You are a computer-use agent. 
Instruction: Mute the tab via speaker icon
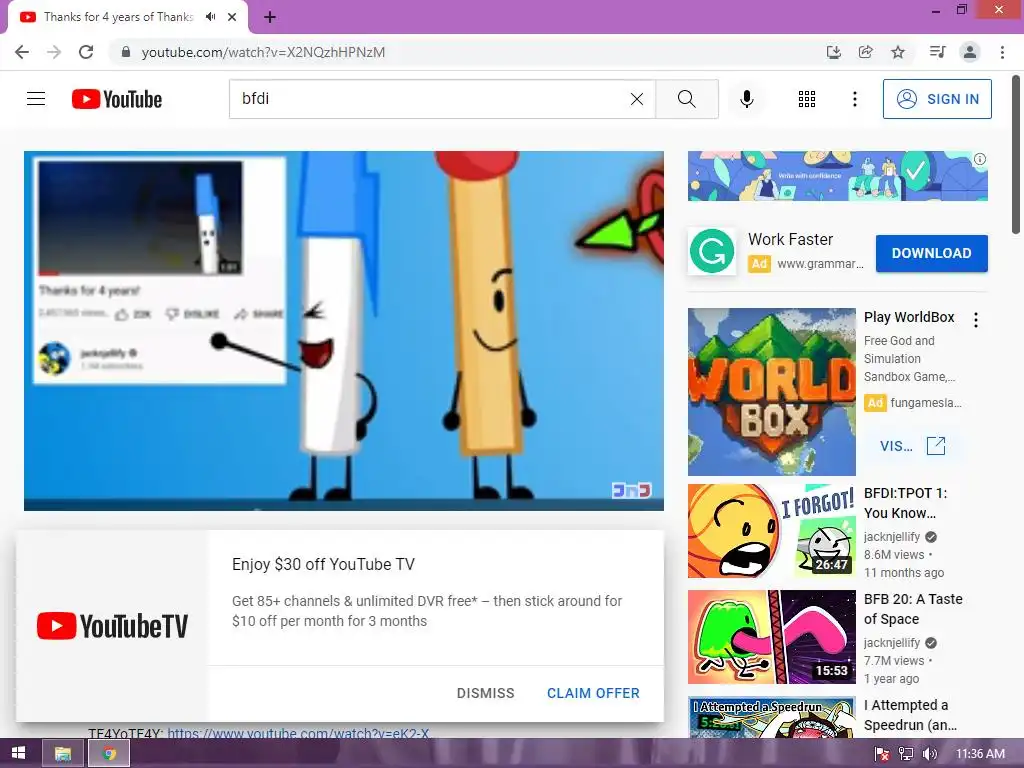(210, 17)
